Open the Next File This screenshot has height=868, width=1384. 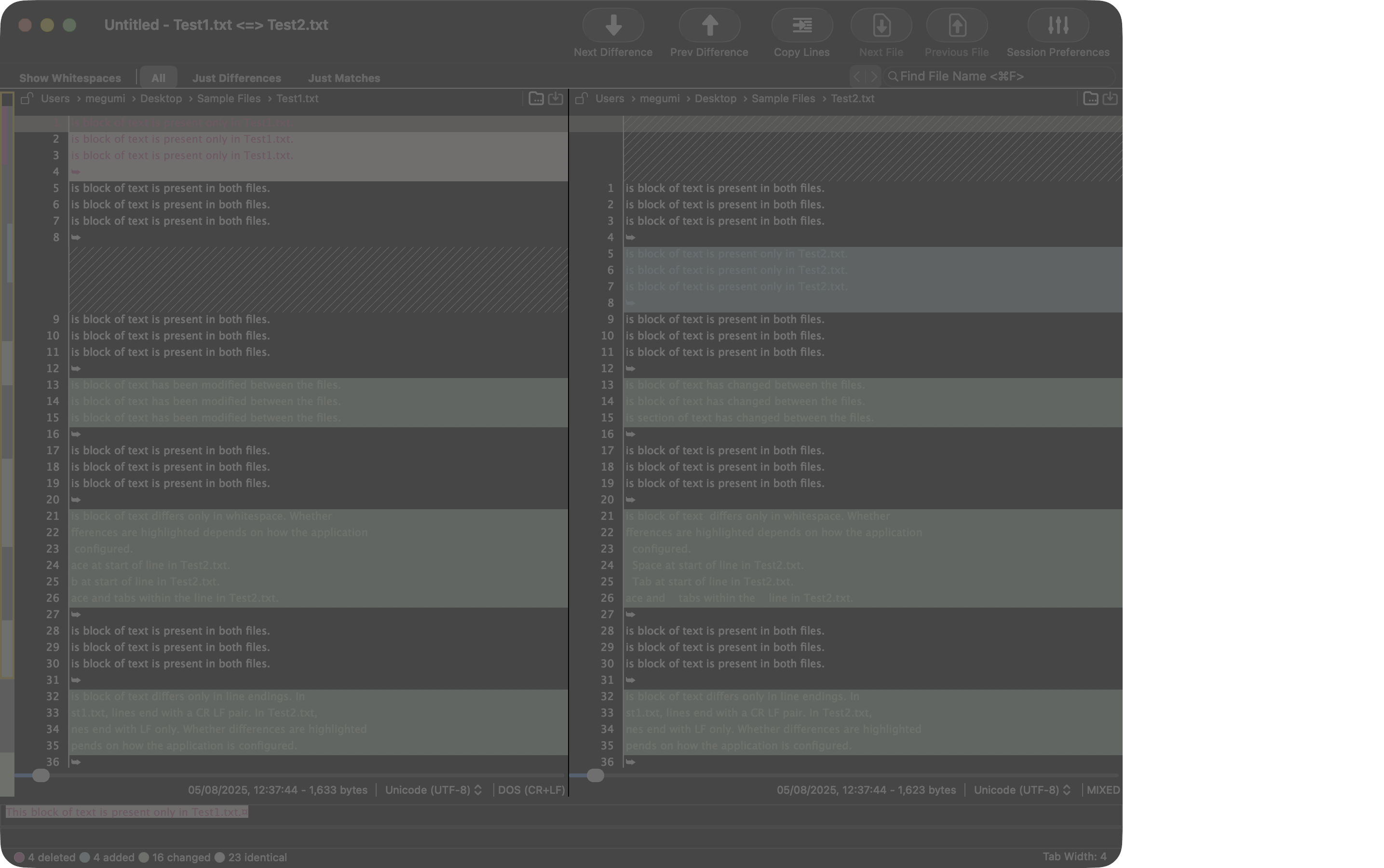click(x=881, y=25)
